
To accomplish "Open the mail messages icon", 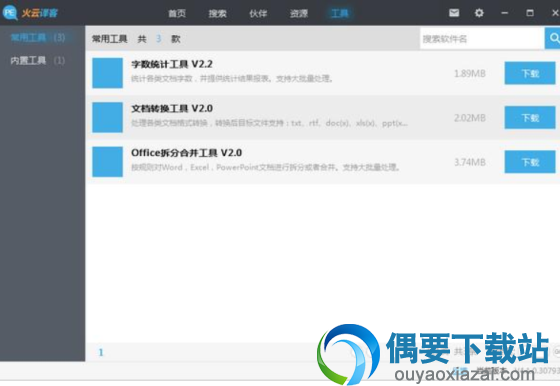I will click(x=454, y=13).
